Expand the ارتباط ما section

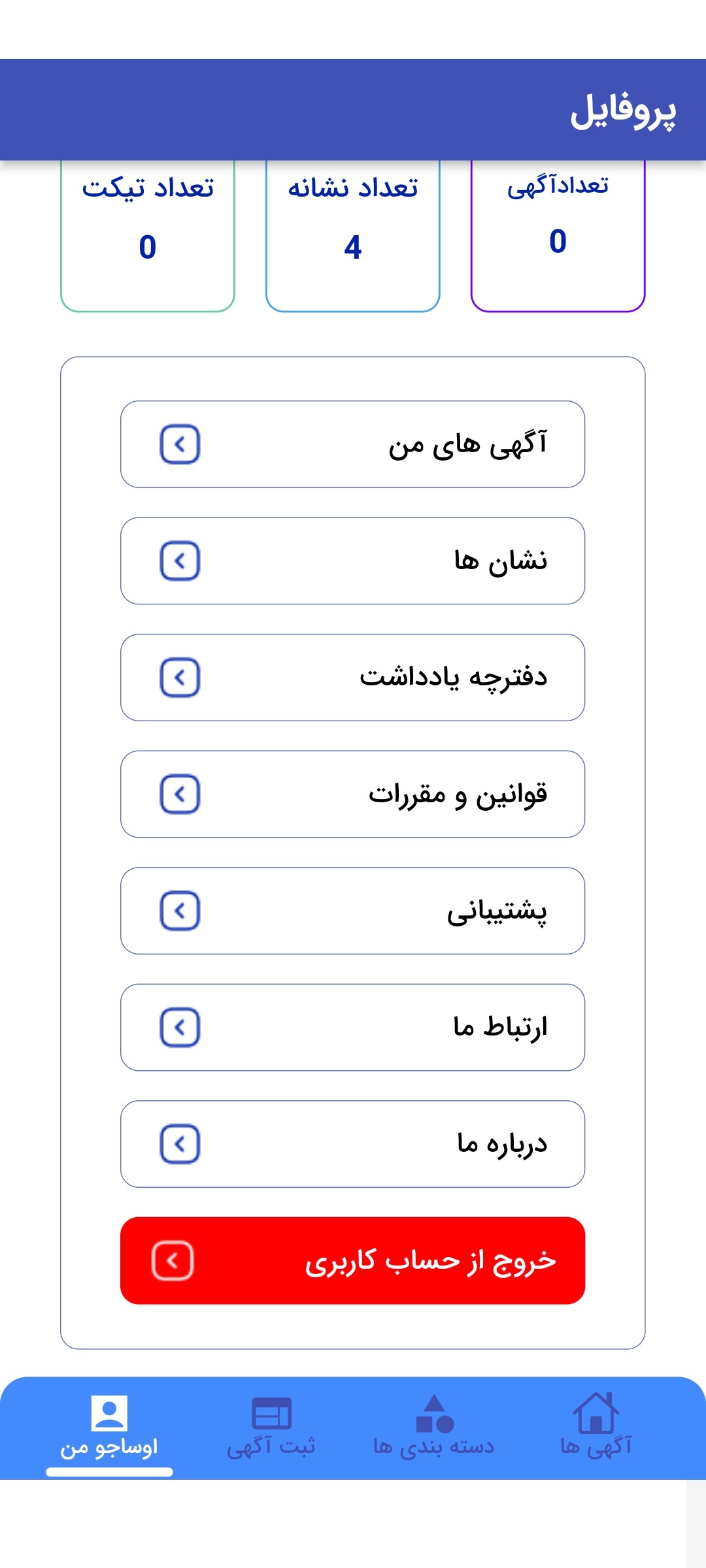(x=352, y=1028)
